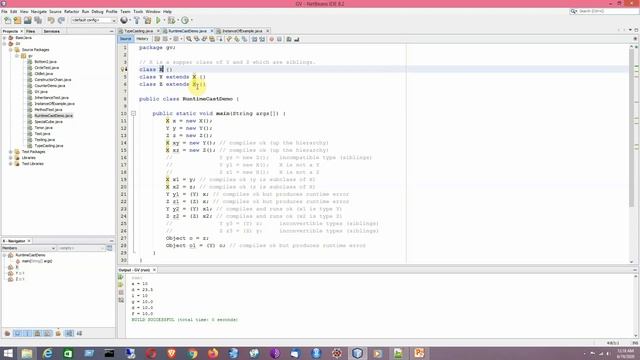Screen dimensions: 640x360
Task: Open Brave browser from taskbar
Action: coord(171,353)
